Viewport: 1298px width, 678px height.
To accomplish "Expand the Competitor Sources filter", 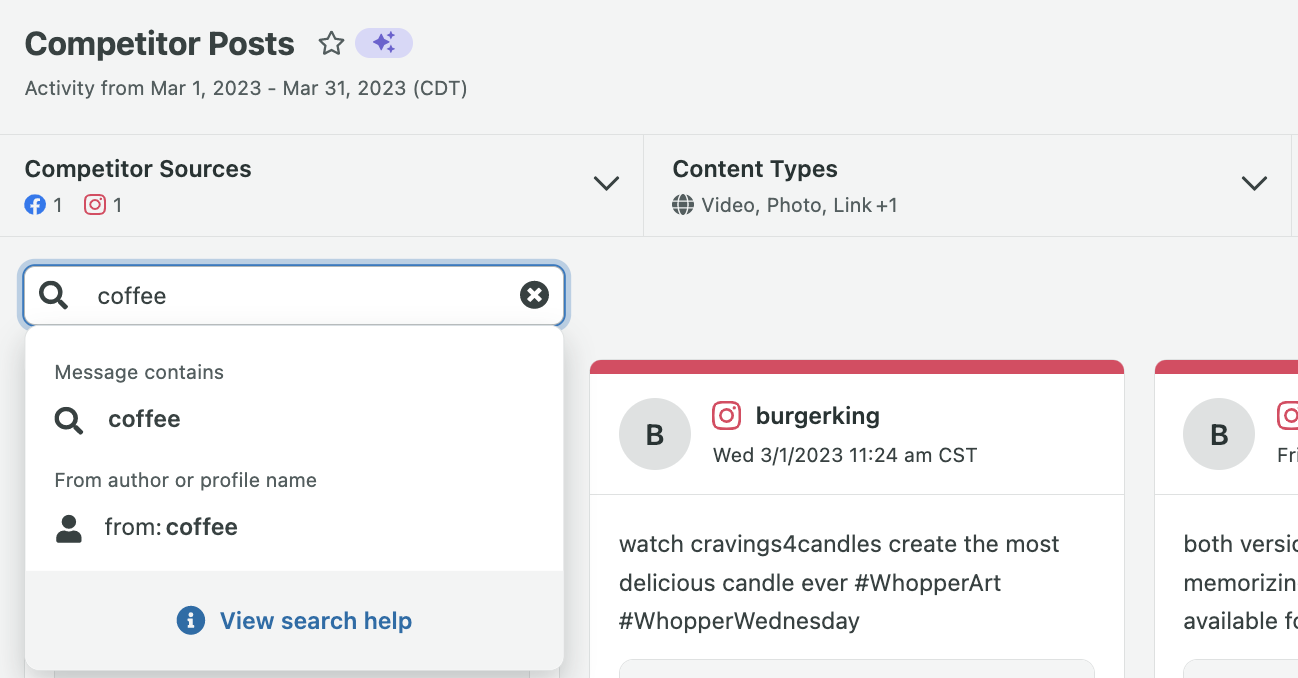I will [x=606, y=183].
